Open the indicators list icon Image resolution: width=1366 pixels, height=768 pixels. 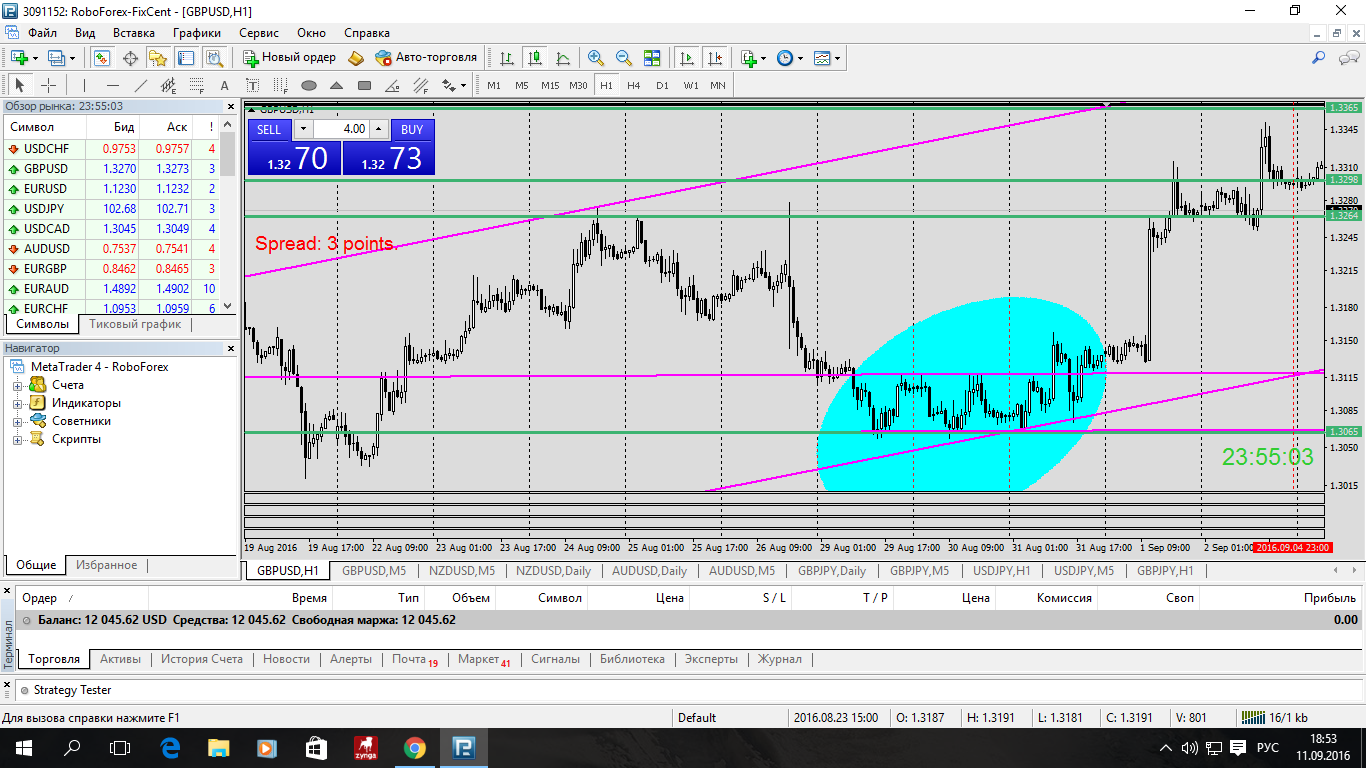click(x=748, y=58)
